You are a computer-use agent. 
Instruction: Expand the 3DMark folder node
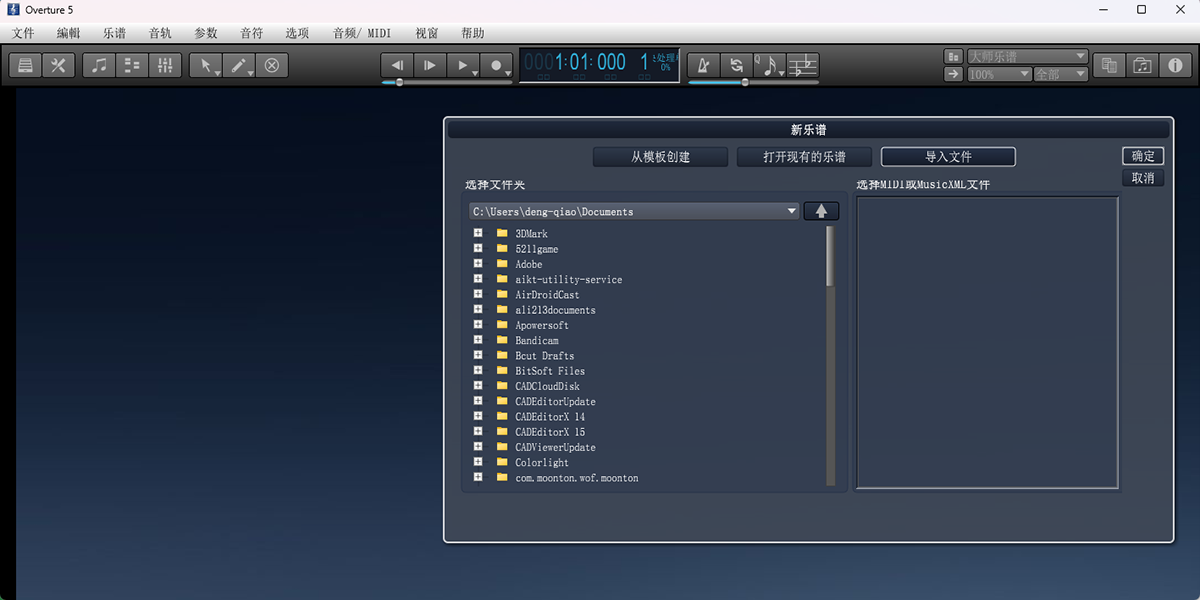478,233
